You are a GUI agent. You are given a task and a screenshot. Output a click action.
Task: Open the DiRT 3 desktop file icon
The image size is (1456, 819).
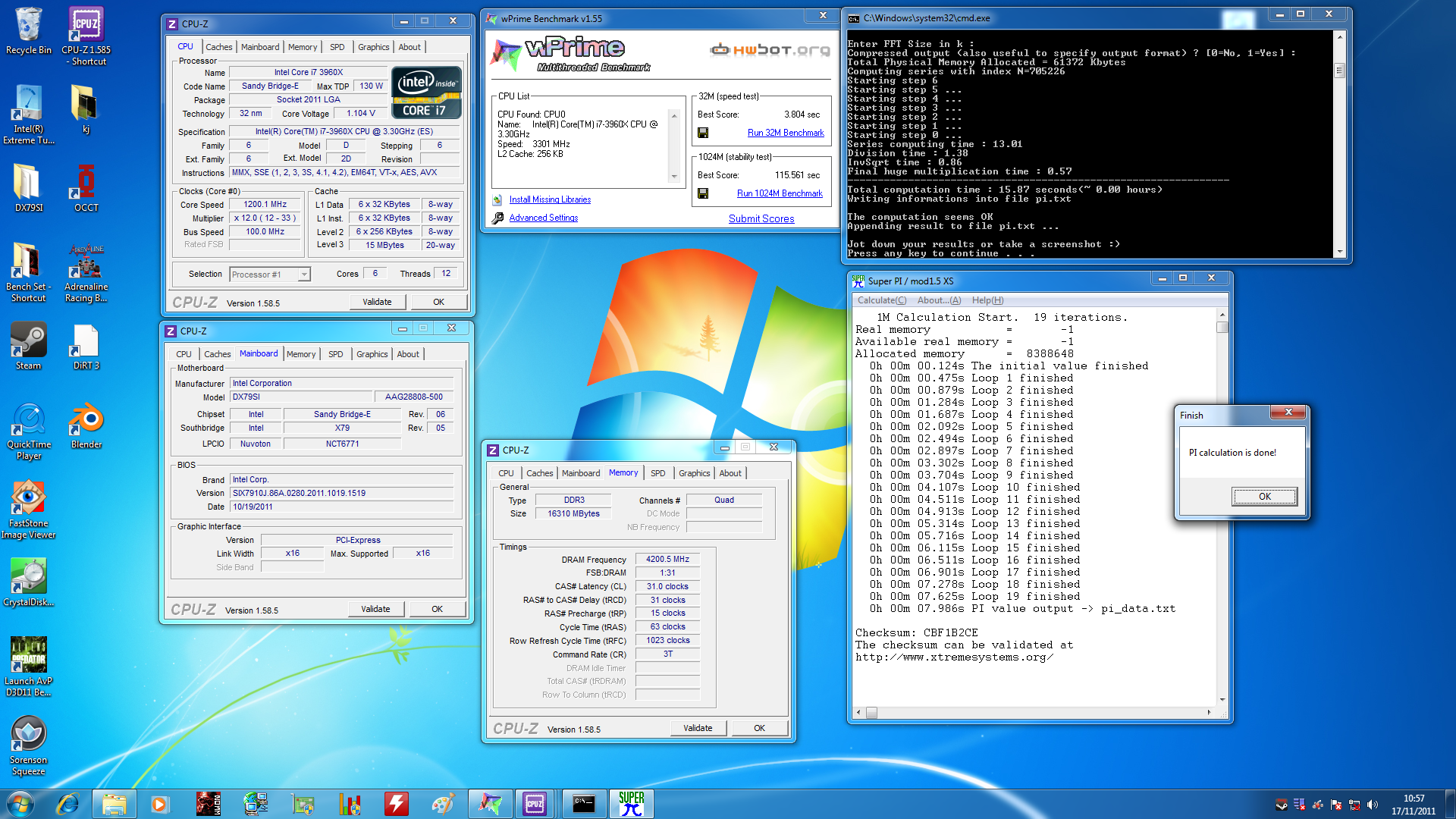pos(86,346)
